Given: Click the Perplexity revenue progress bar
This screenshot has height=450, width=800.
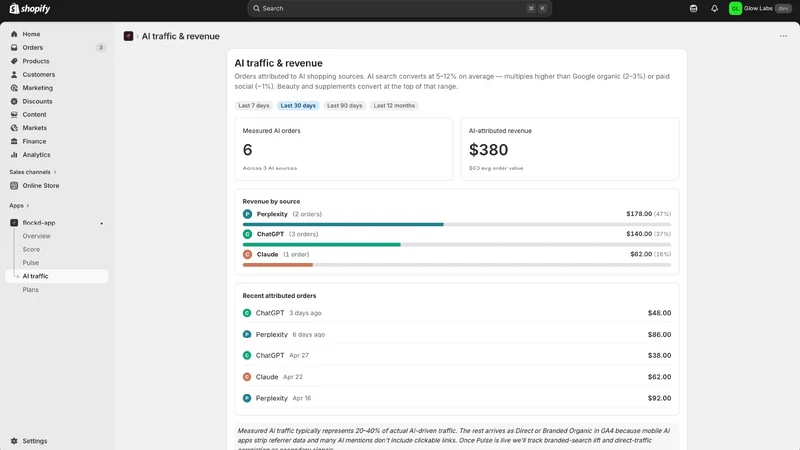Looking at the screenshot, I should pos(457,224).
